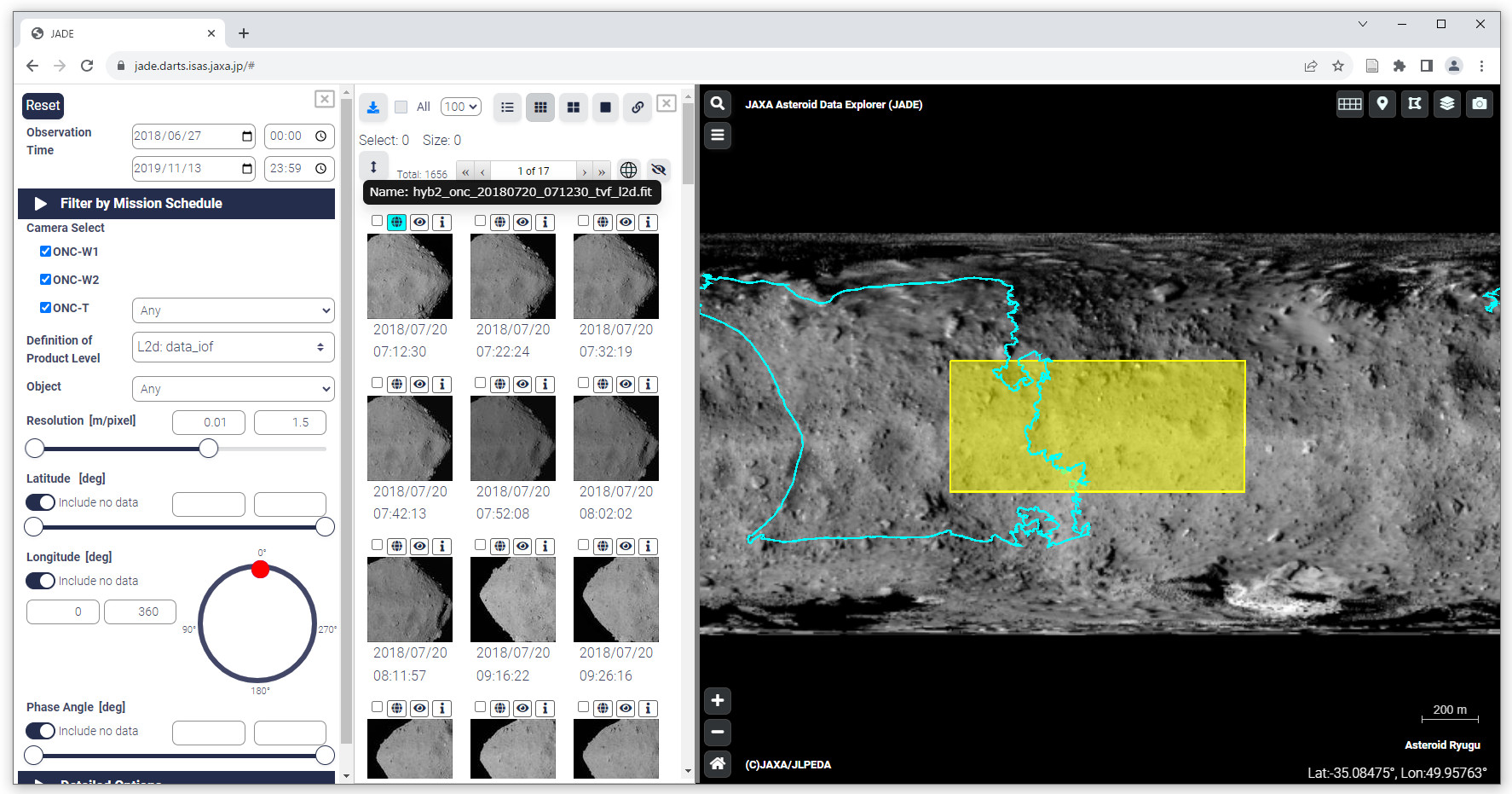
Task: Zoom in on the Ryugu map
Action: pyautogui.click(x=718, y=701)
